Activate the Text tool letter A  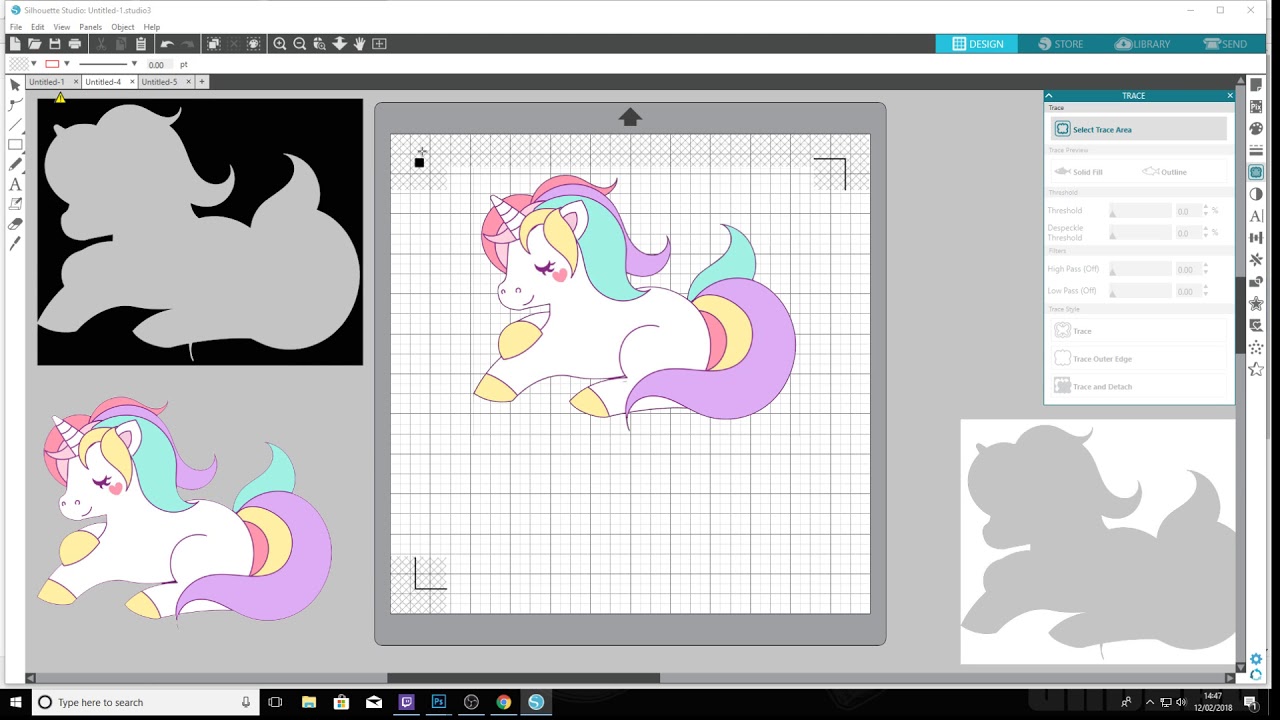15,185
